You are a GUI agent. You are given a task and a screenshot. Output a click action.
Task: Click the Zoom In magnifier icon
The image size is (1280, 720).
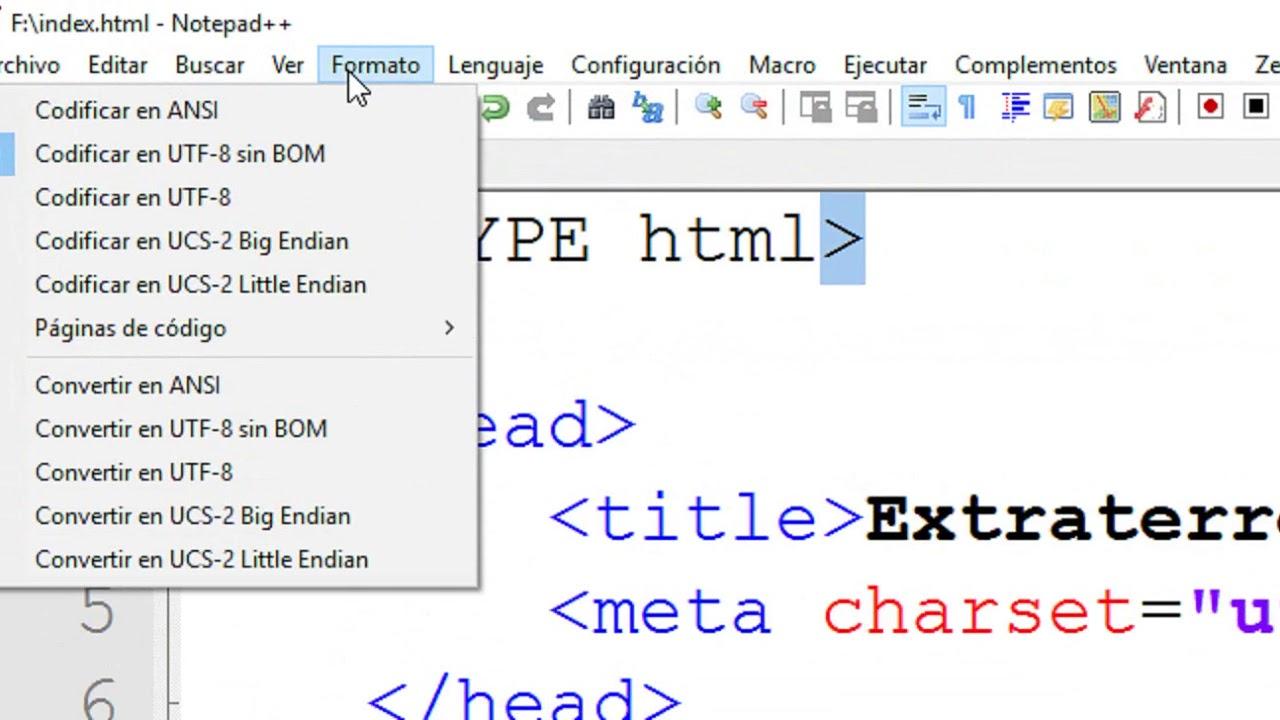[x=709, y=107]
